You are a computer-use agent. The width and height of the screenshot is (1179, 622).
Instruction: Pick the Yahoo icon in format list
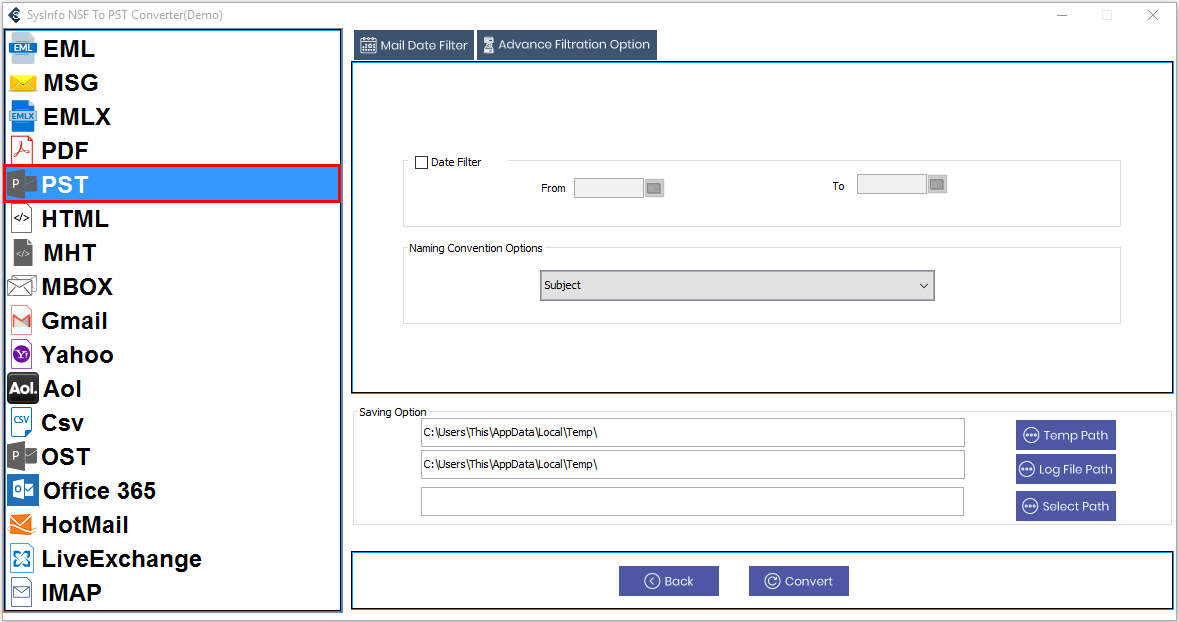(x=22, y=355)
